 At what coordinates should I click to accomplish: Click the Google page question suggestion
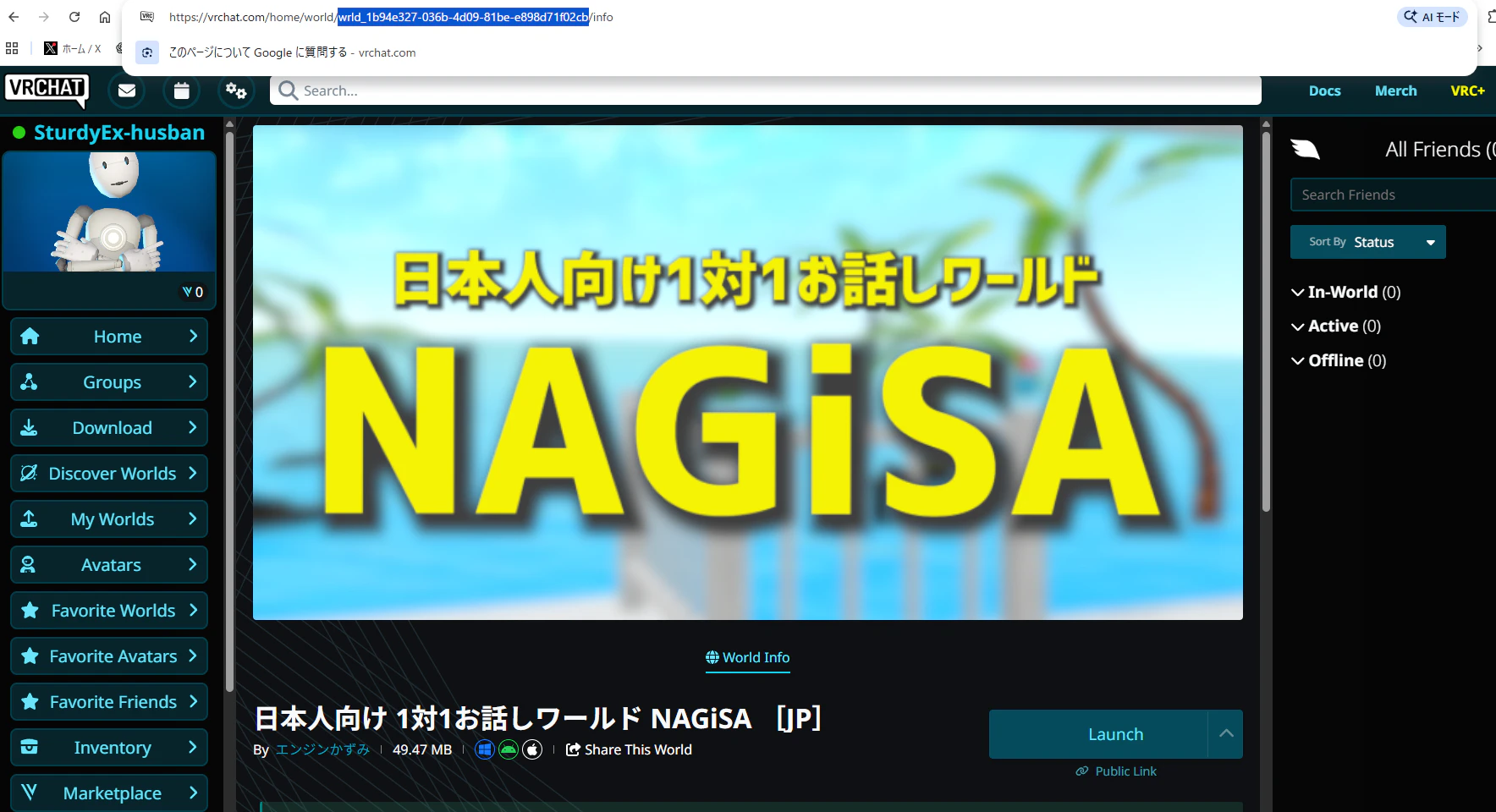coord(292,52)
